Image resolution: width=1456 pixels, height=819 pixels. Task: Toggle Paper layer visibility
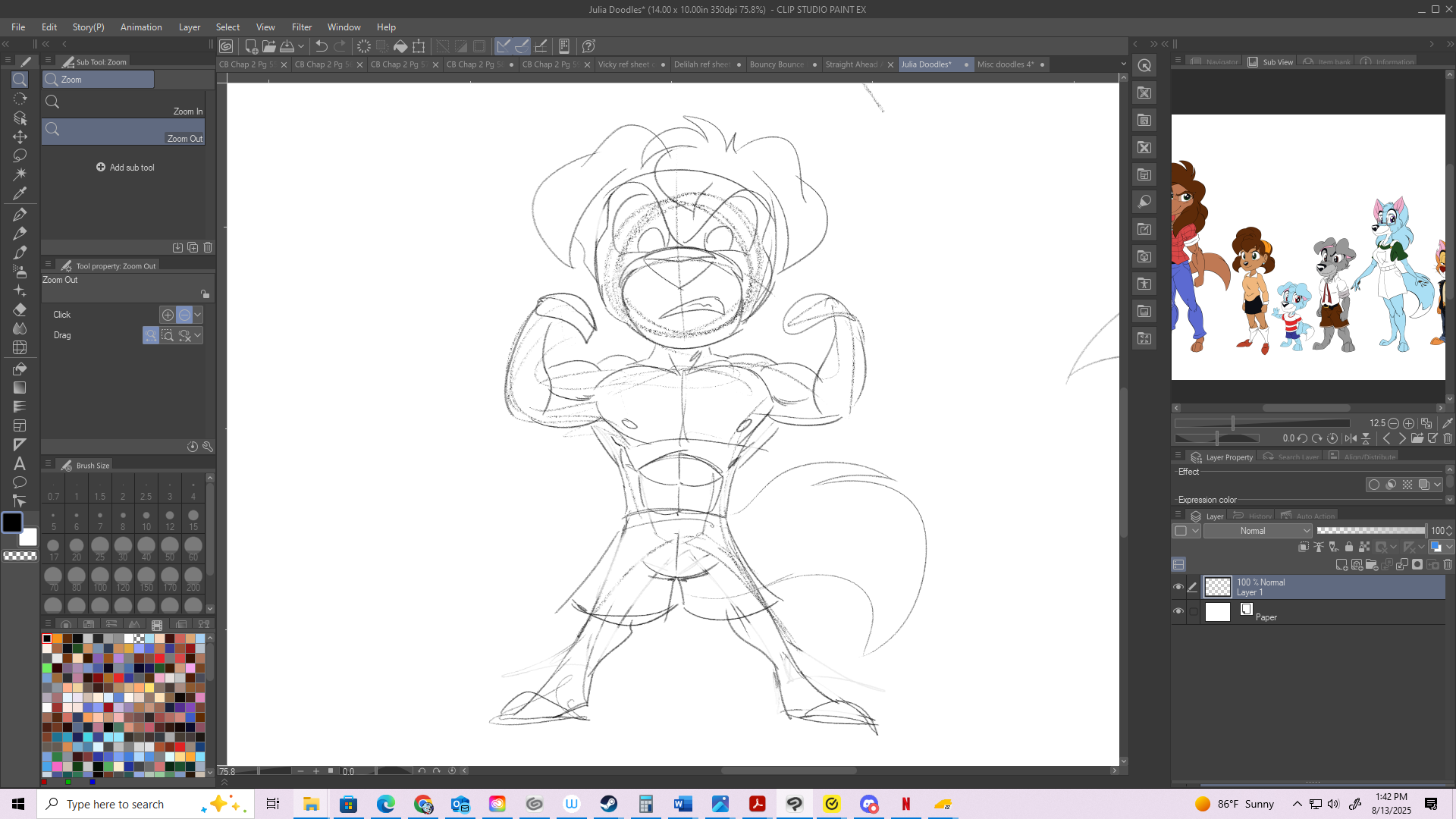pyautogui.click(x=1178, y=611)
